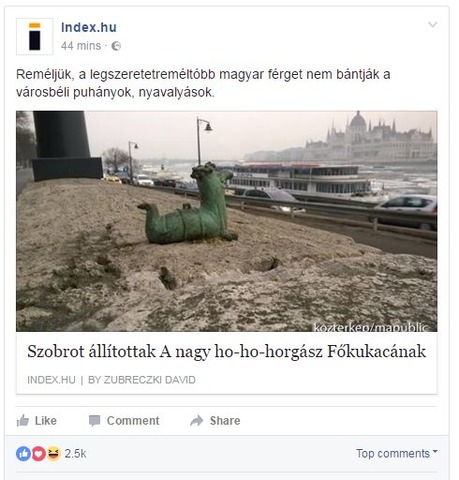Open the Top comments sort dropdown
This screenshot has height=480, width=459.
[x=397, y=453]
